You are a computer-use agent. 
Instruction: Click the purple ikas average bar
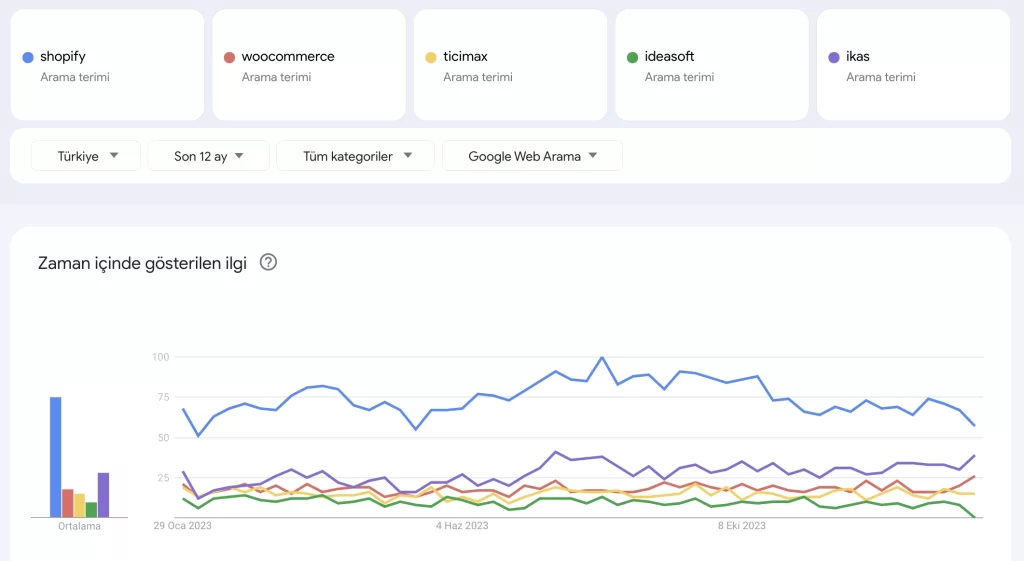coord(103,495)
